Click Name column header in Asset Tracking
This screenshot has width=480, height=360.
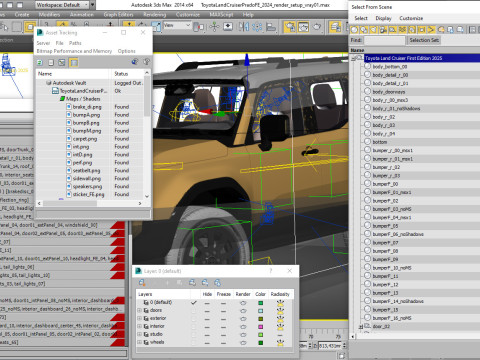pos(72,74)
